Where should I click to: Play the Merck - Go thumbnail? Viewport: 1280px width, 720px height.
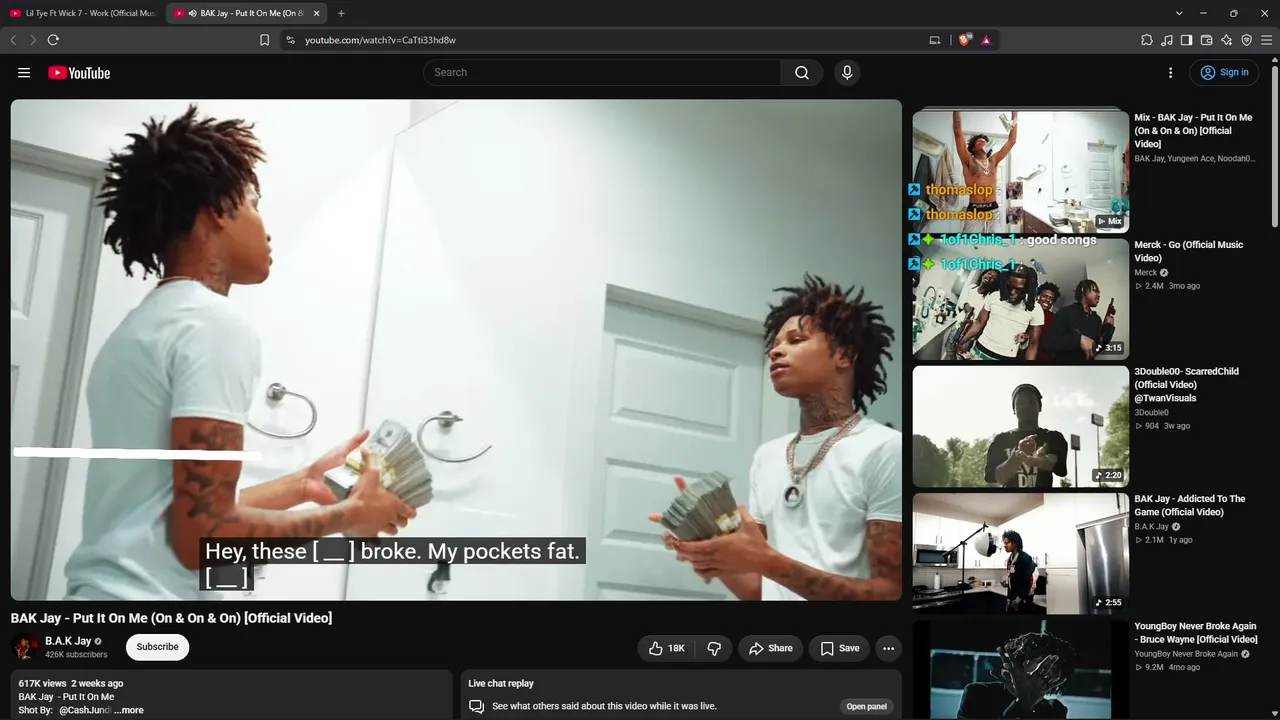pos(1020,299)
